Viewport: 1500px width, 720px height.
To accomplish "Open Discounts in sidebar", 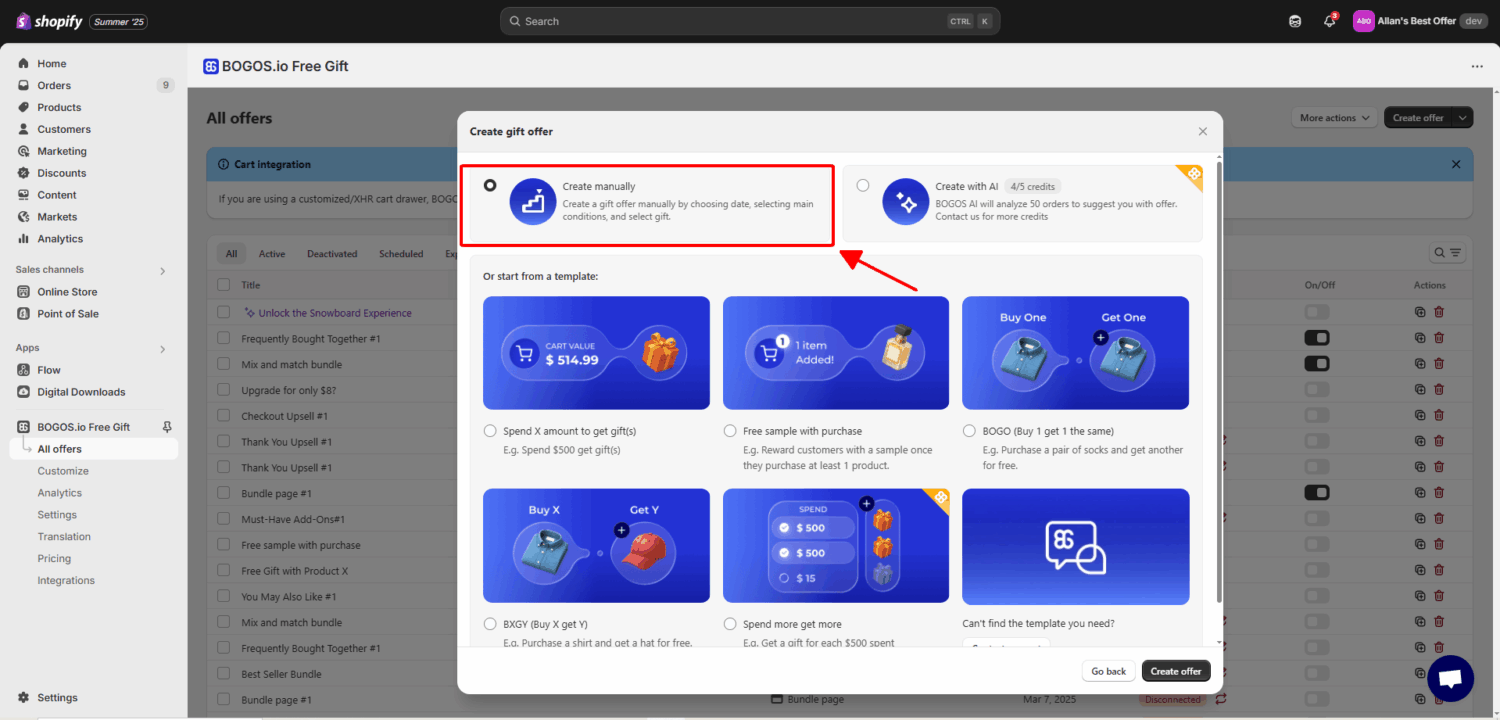I will pos(62,174).
